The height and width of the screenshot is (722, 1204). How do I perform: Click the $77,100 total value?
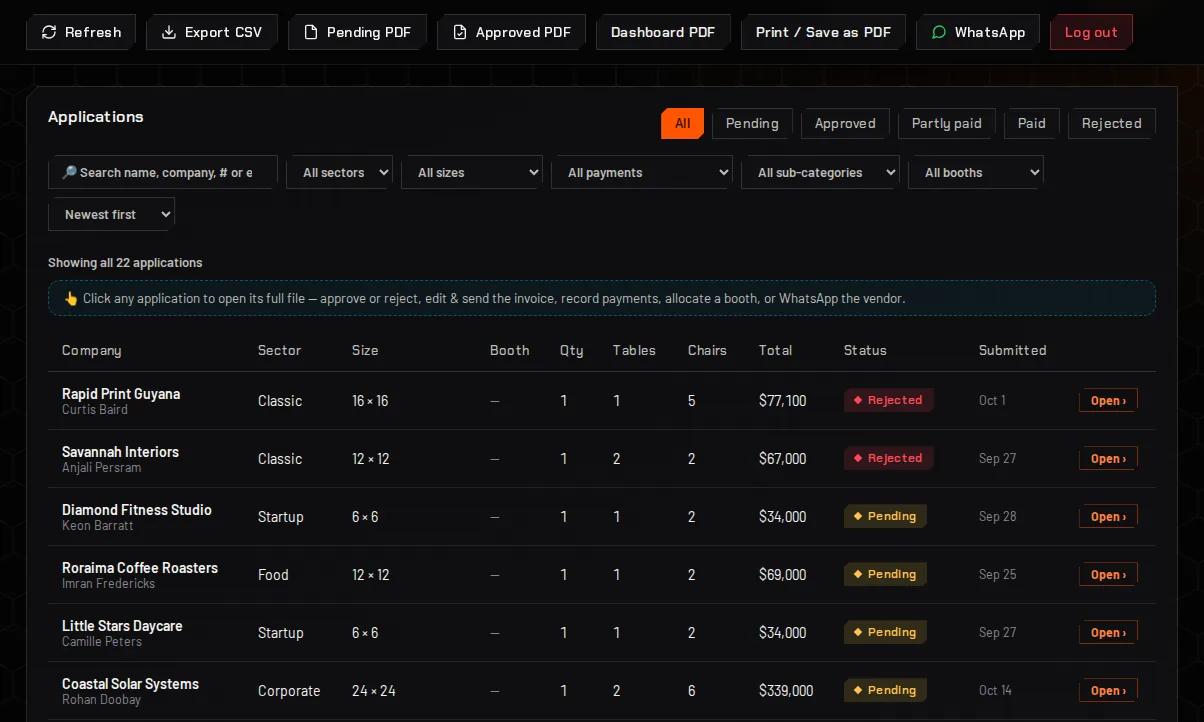(x=782, y=401)
